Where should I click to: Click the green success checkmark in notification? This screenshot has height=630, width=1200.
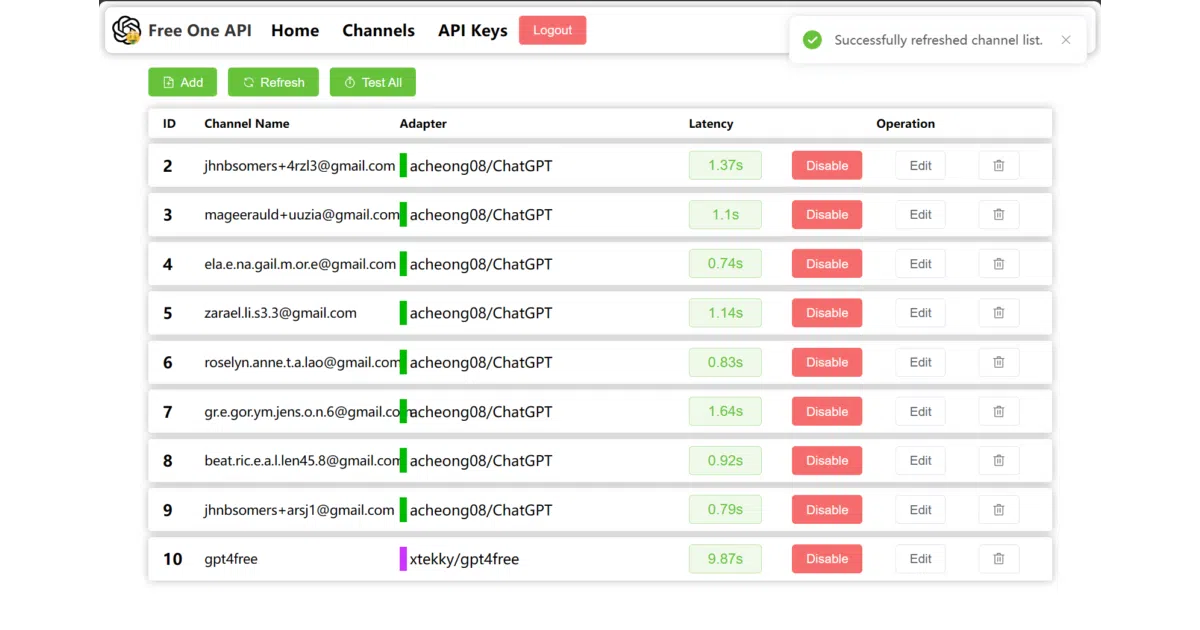point(813,40)
